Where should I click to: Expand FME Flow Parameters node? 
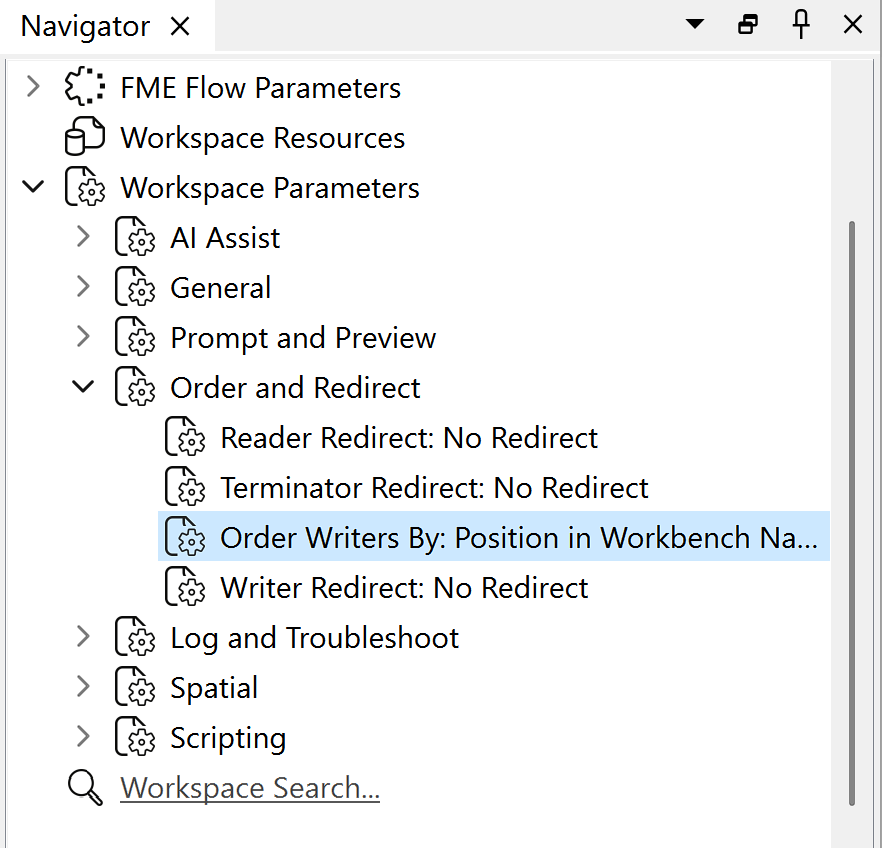(33, 87)
